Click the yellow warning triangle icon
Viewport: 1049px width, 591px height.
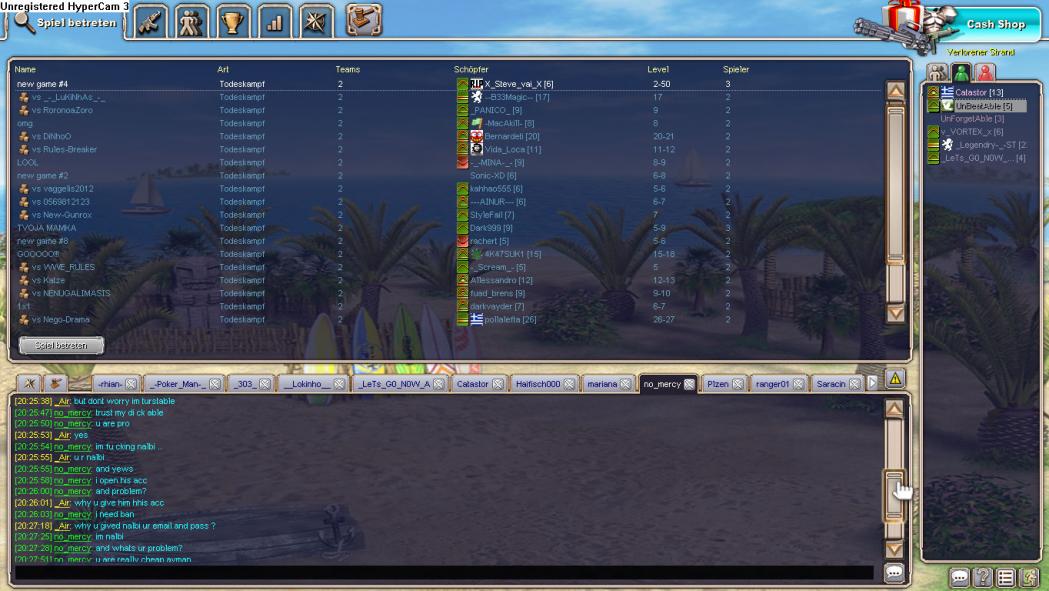(x=895, y=378)
